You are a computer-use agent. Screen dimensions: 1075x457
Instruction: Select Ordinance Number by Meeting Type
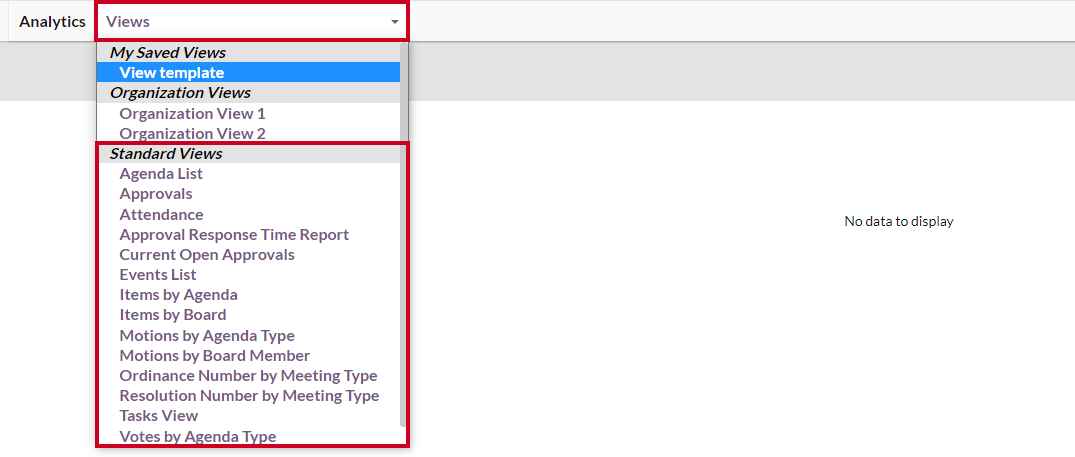[x=248, y=376]
